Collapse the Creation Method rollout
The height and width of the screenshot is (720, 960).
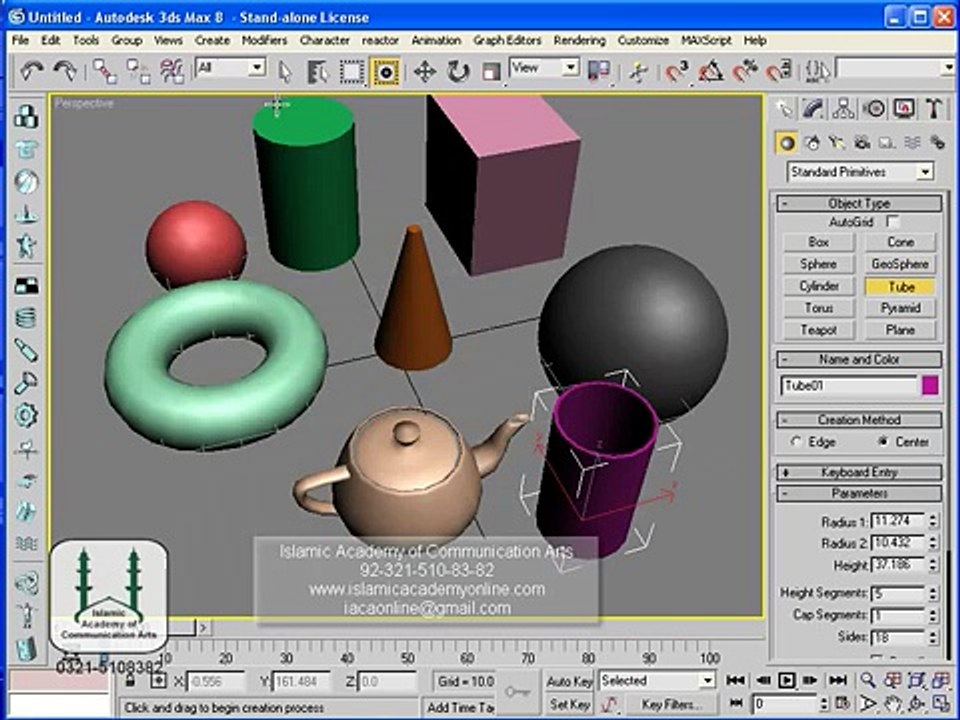point(859,420)
